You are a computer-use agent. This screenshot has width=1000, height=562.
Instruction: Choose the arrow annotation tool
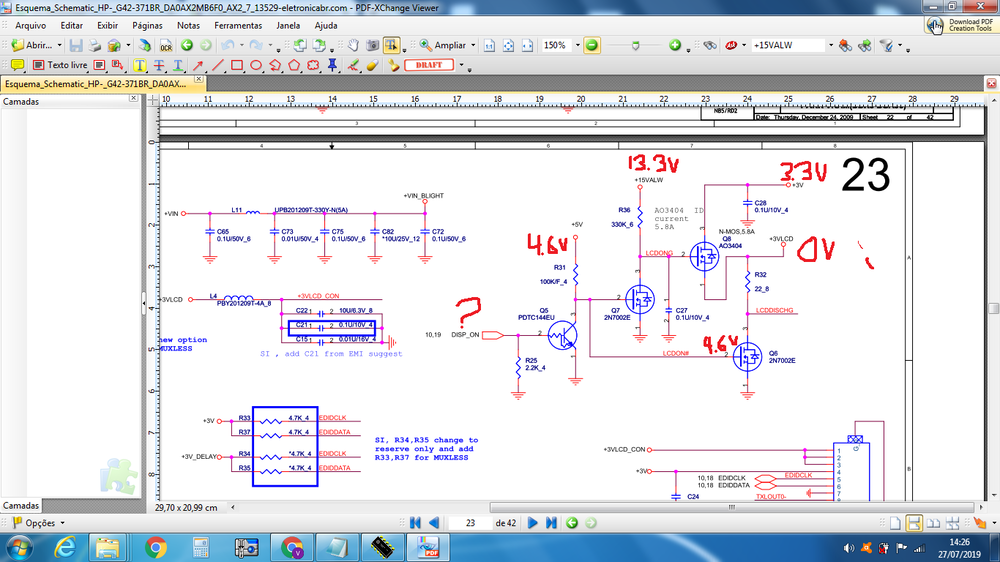(199, 65)
